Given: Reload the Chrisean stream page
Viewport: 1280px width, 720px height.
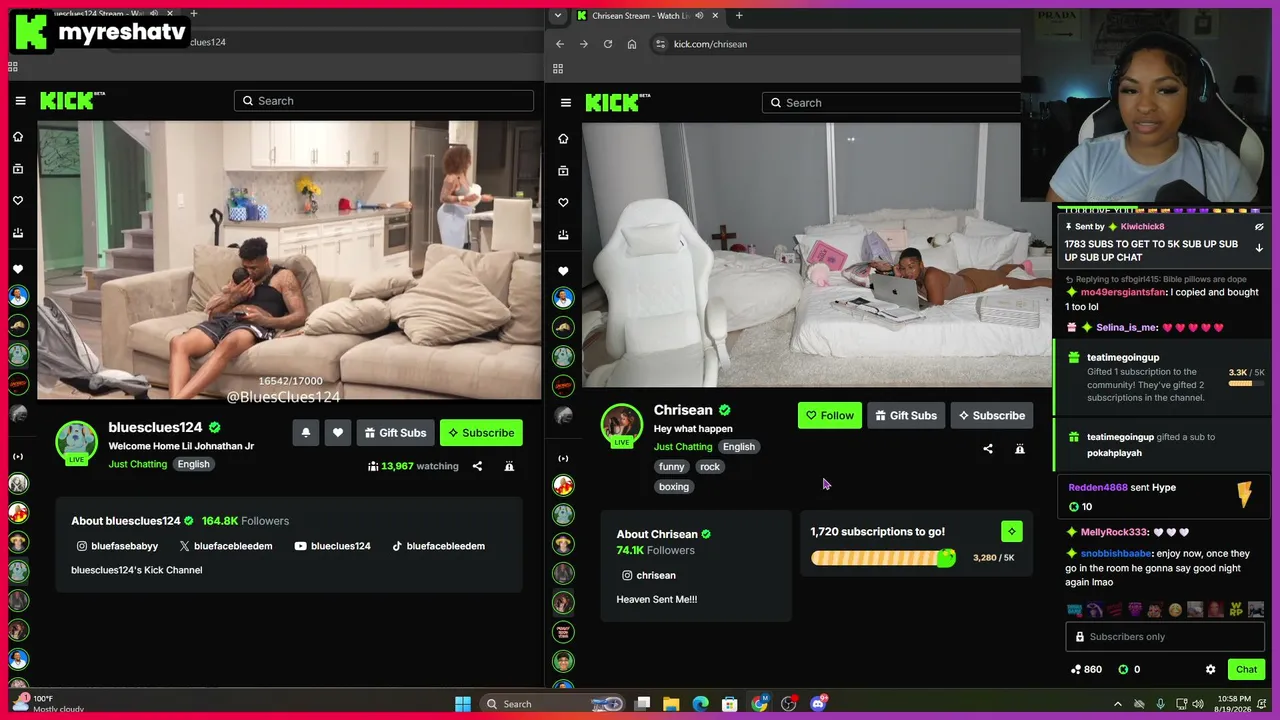Looking at the screenshot, I should point(608,44).
